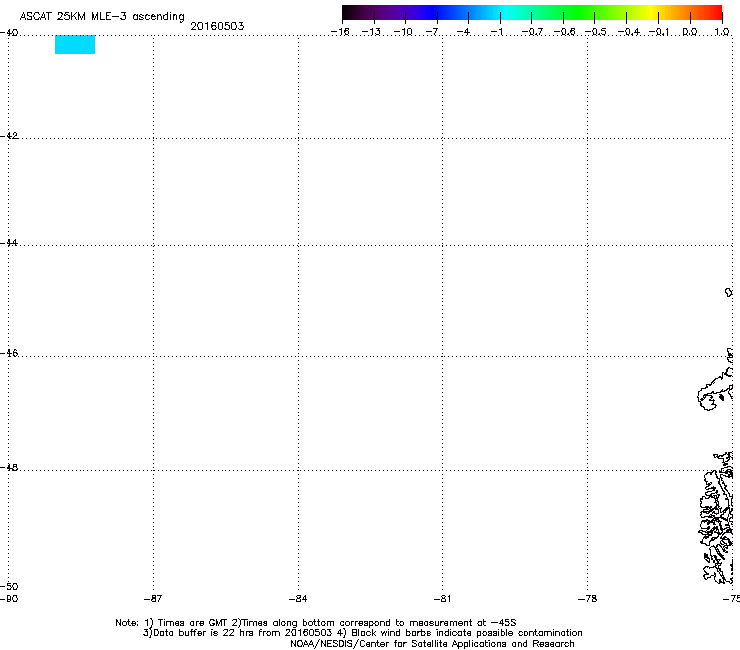
Task: Click the longitude axis label -87
Action: coord(153,599)
